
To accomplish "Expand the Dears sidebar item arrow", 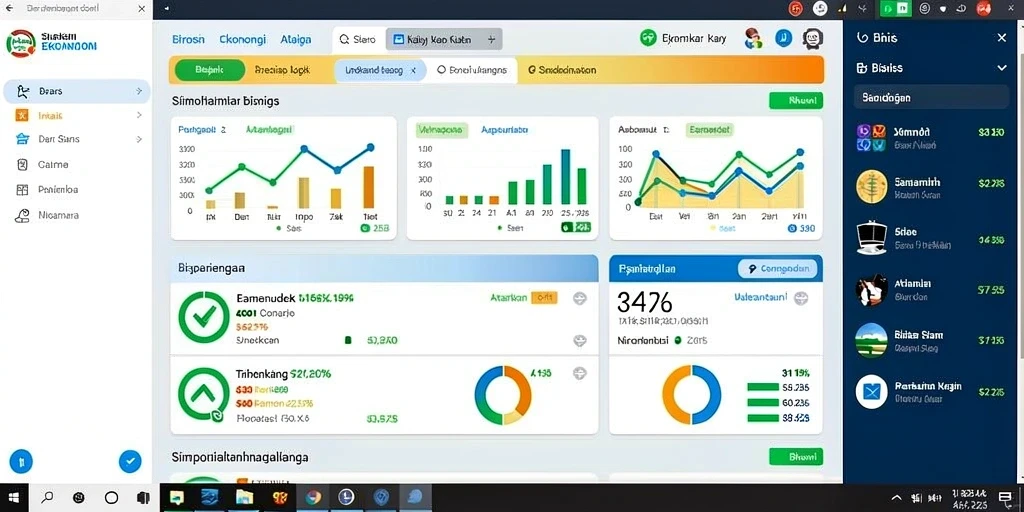I will click(x=139, y=91).
